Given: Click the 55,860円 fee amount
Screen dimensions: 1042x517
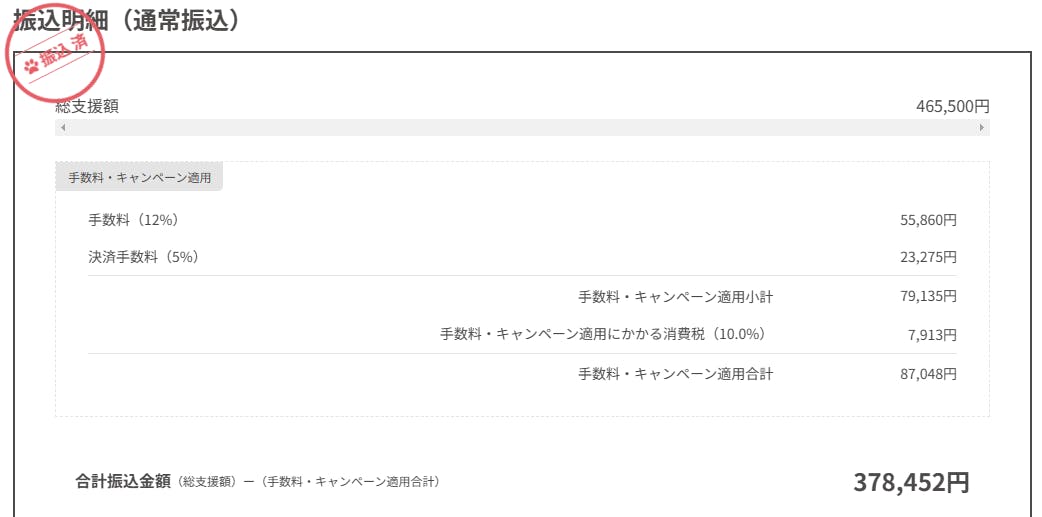Looking at the screenshot, I should pos(928,219).
